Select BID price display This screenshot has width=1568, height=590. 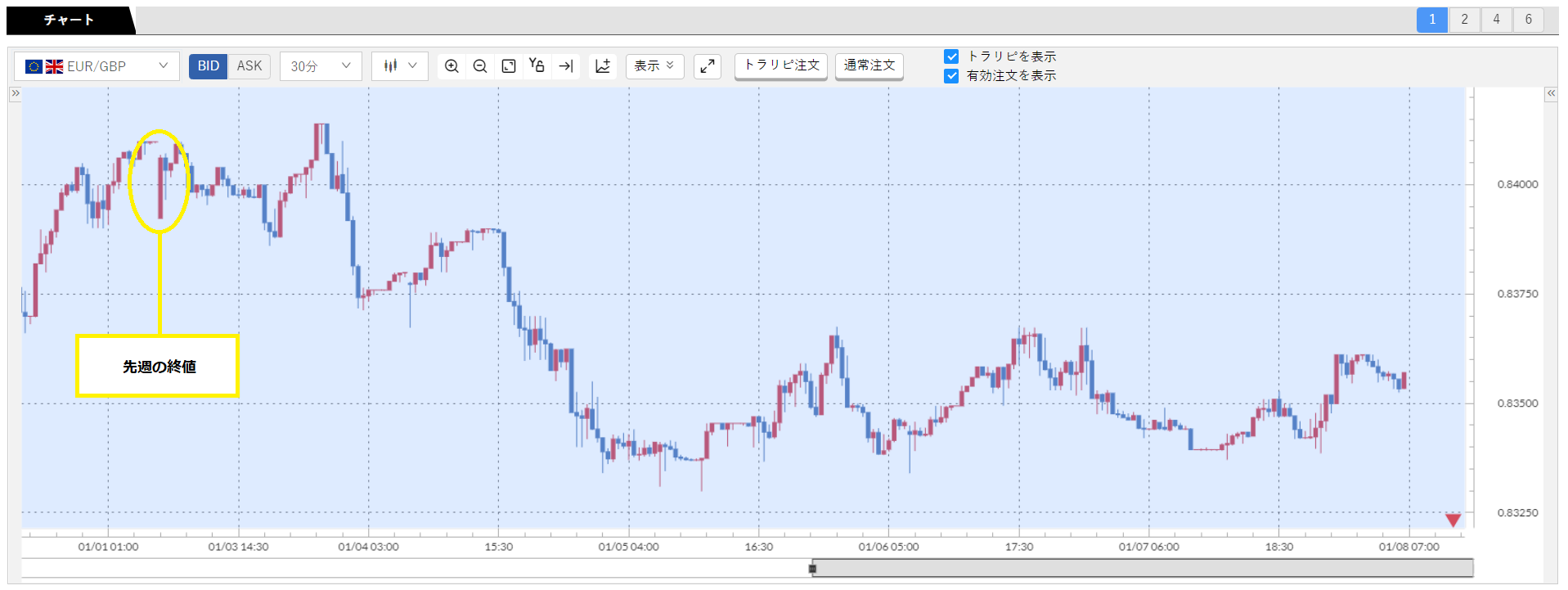coord(208,66)
